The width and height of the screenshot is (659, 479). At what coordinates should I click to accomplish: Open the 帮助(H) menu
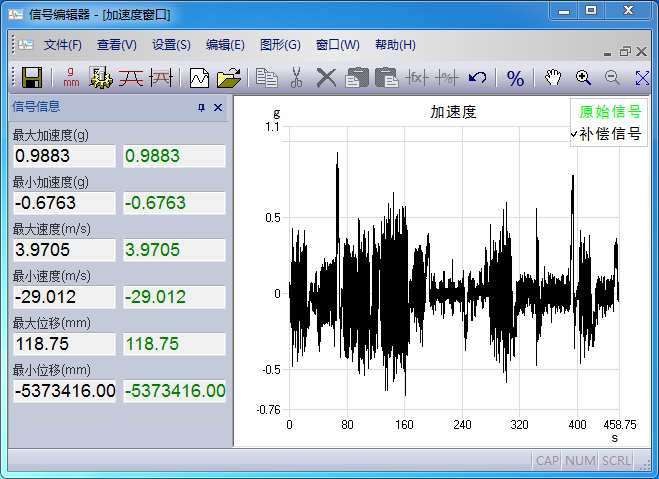[x=395, y=45]
